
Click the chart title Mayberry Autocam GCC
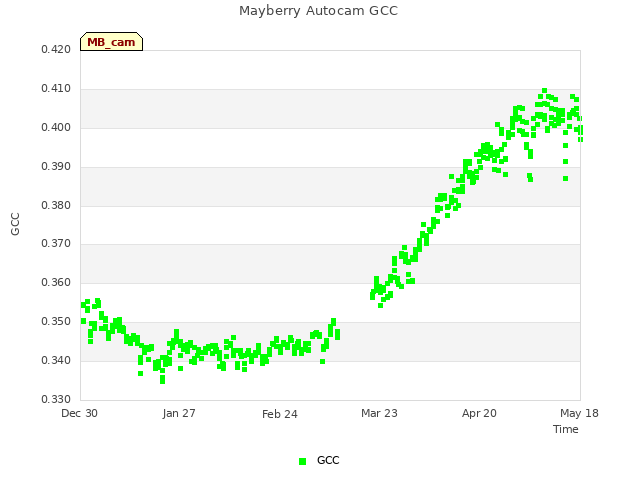[318, 11]
